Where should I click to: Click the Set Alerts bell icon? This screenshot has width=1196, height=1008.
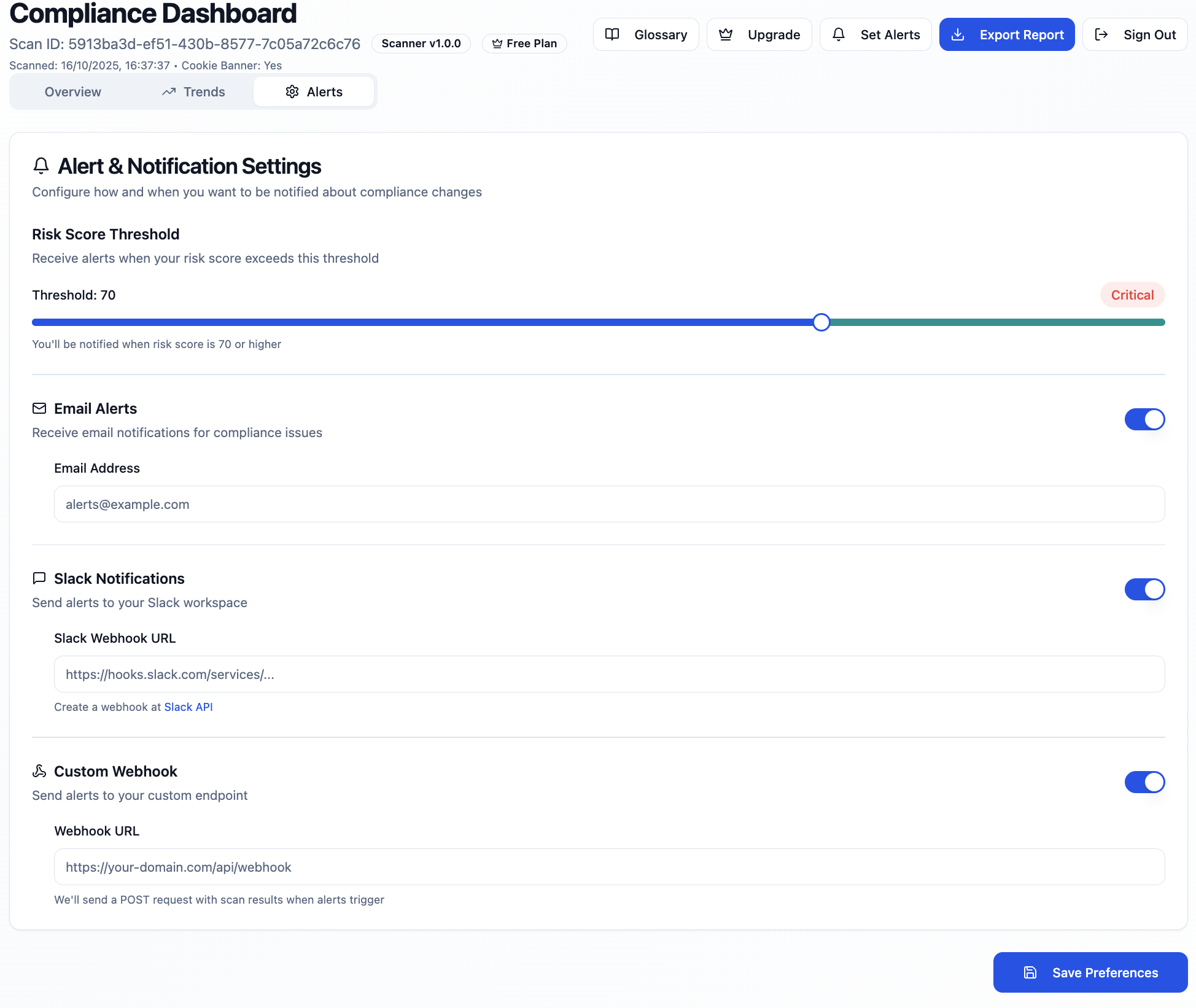tap(839, 34)
